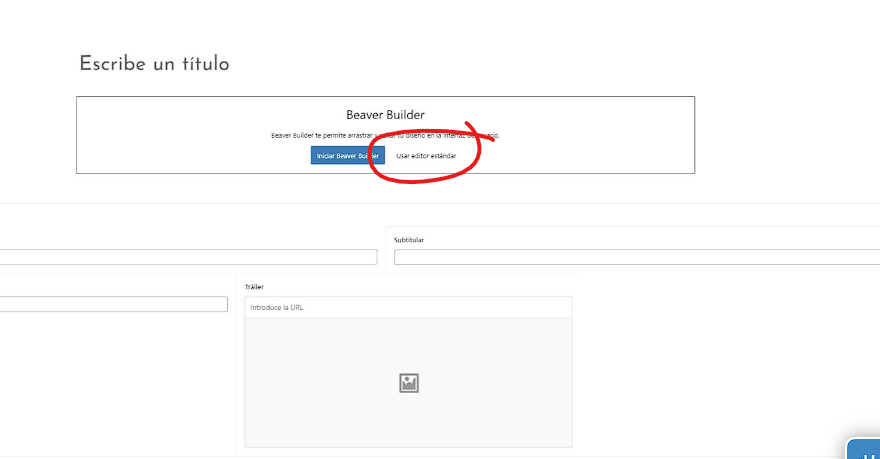The image size is (880, 459).
Task: Click the 'Beaver Builder' heading text
Action: pyautogui.click(x=385, y=115)
